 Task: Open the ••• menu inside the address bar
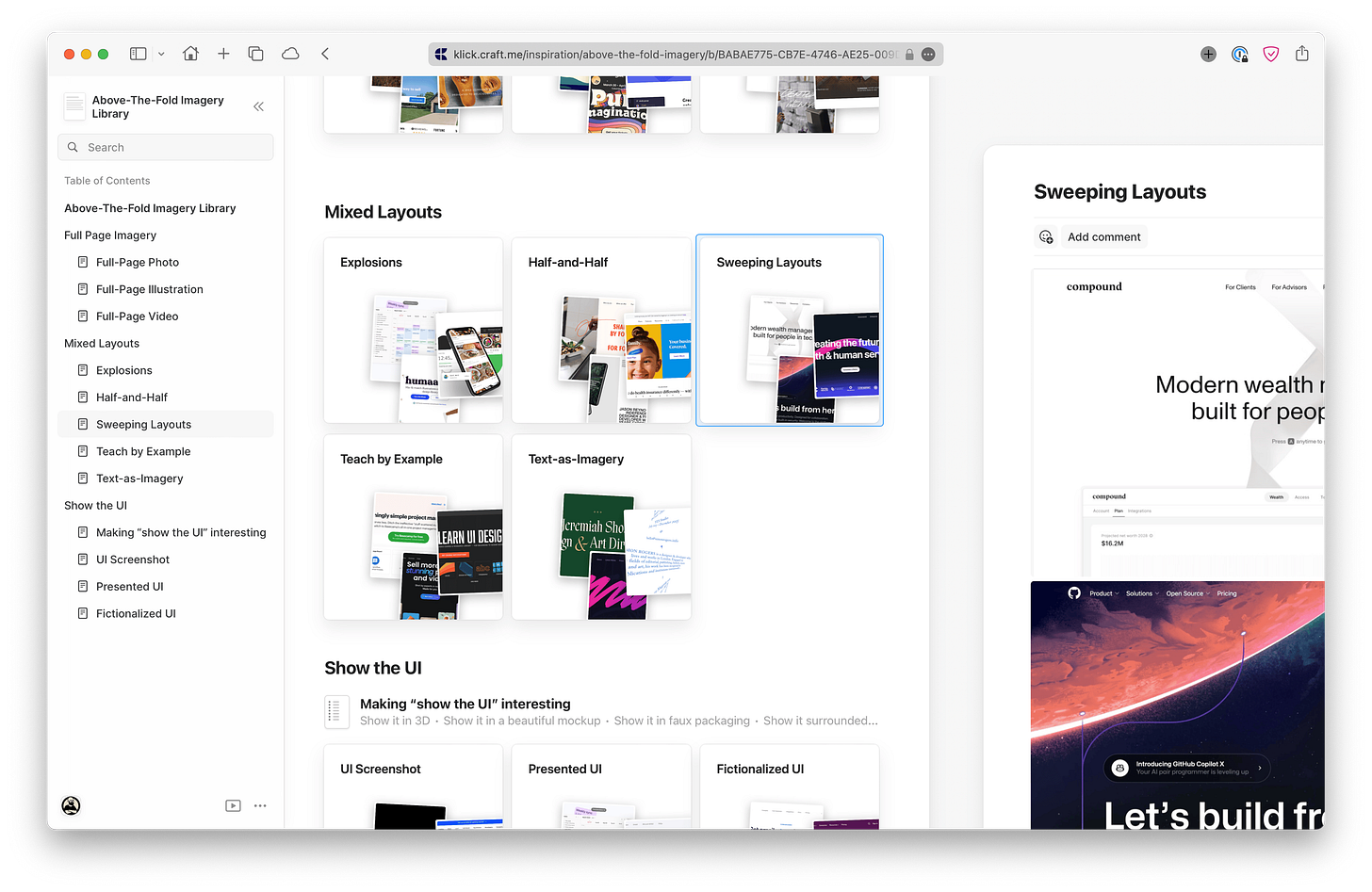(928, 54)
